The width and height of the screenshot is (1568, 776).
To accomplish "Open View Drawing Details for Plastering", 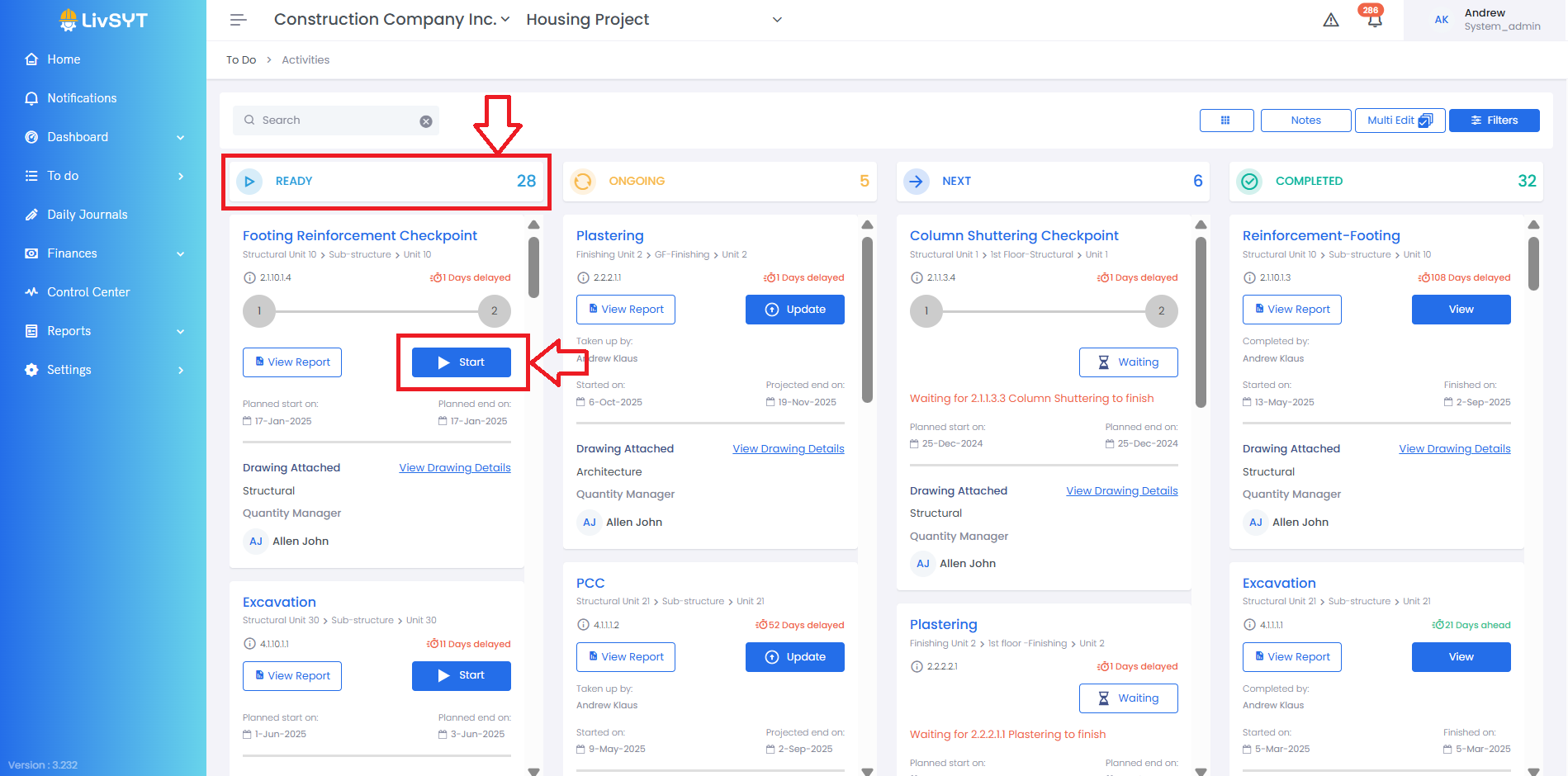I will coord(788,449).
